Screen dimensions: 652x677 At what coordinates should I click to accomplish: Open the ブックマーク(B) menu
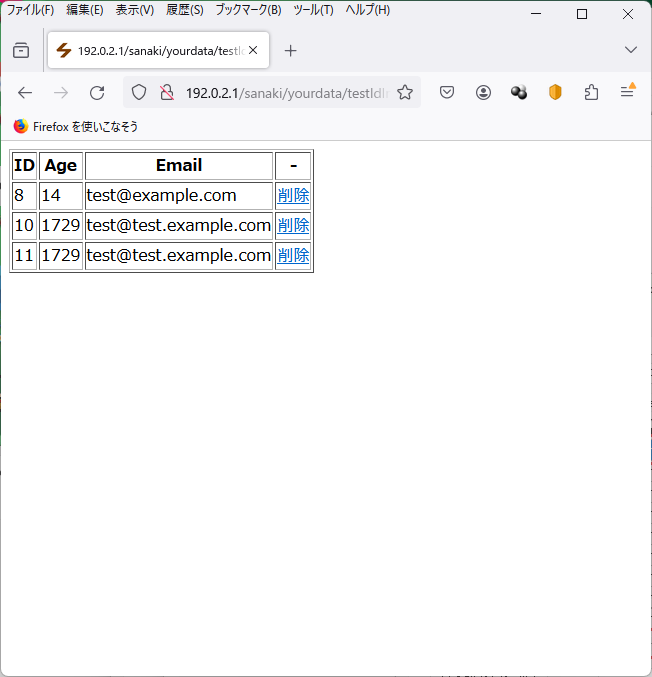coord(249,10)
